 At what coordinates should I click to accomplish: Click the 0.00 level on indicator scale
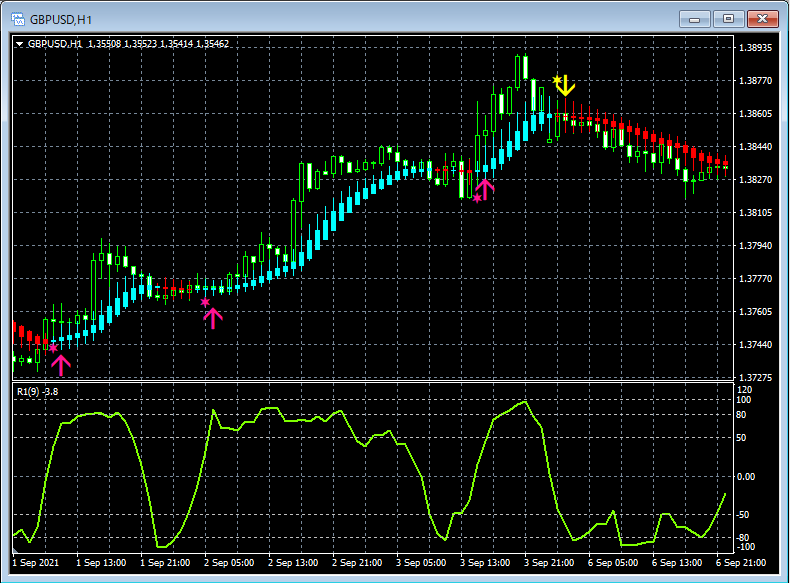(748, 477)
